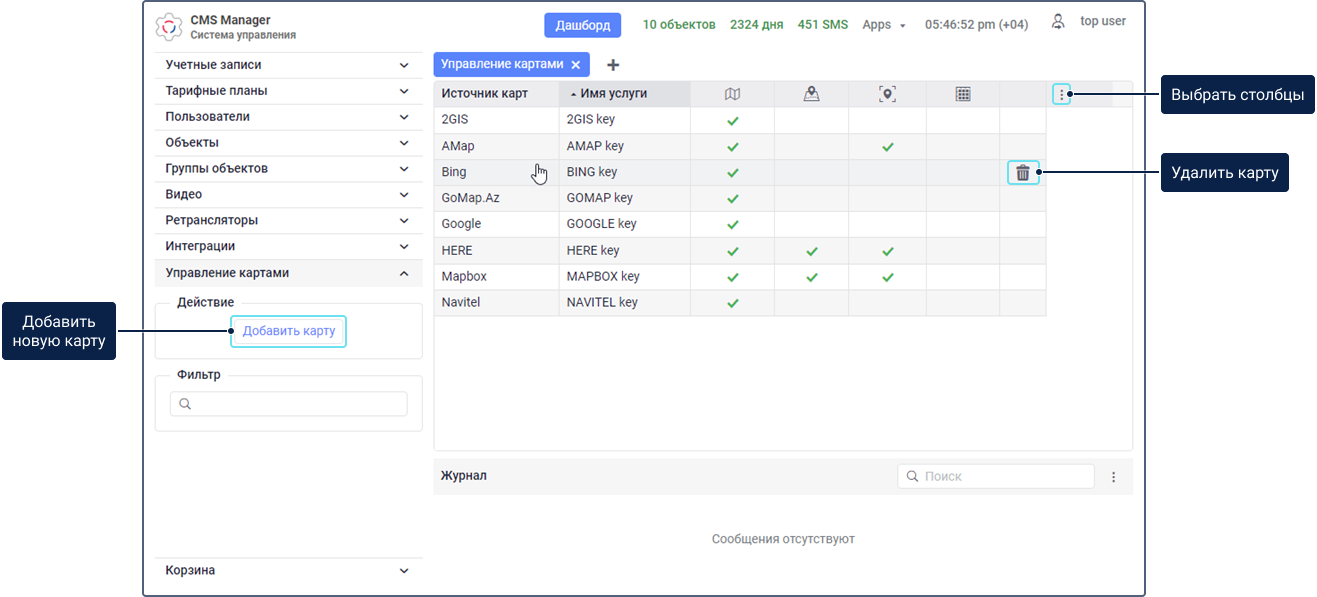Select the Mapbox map source cell
The width and height of the screenshot is (1317, 597).
(x=496, y=277)
